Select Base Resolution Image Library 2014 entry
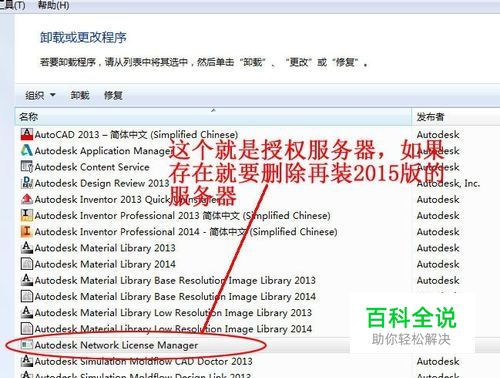 tap(175, 296)
